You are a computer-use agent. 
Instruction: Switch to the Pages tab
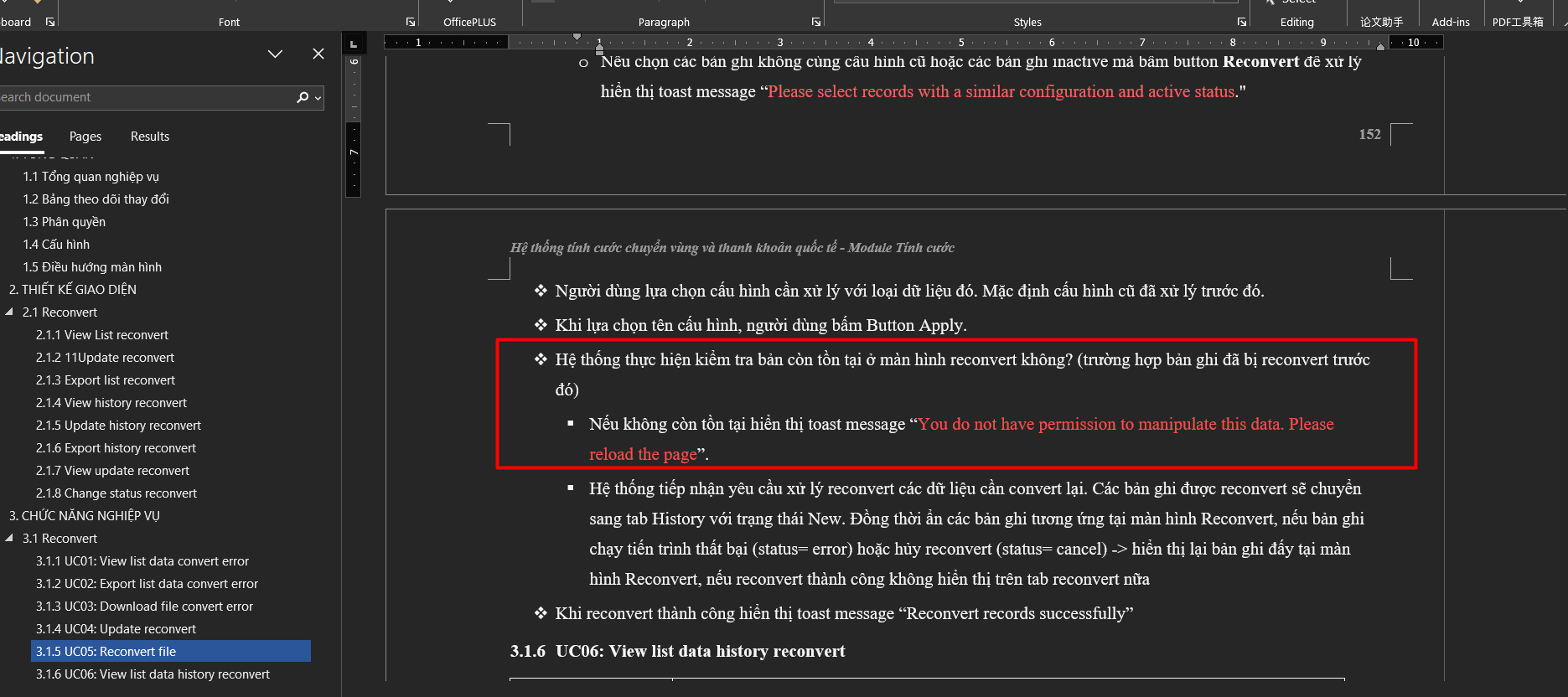point(85,137)
